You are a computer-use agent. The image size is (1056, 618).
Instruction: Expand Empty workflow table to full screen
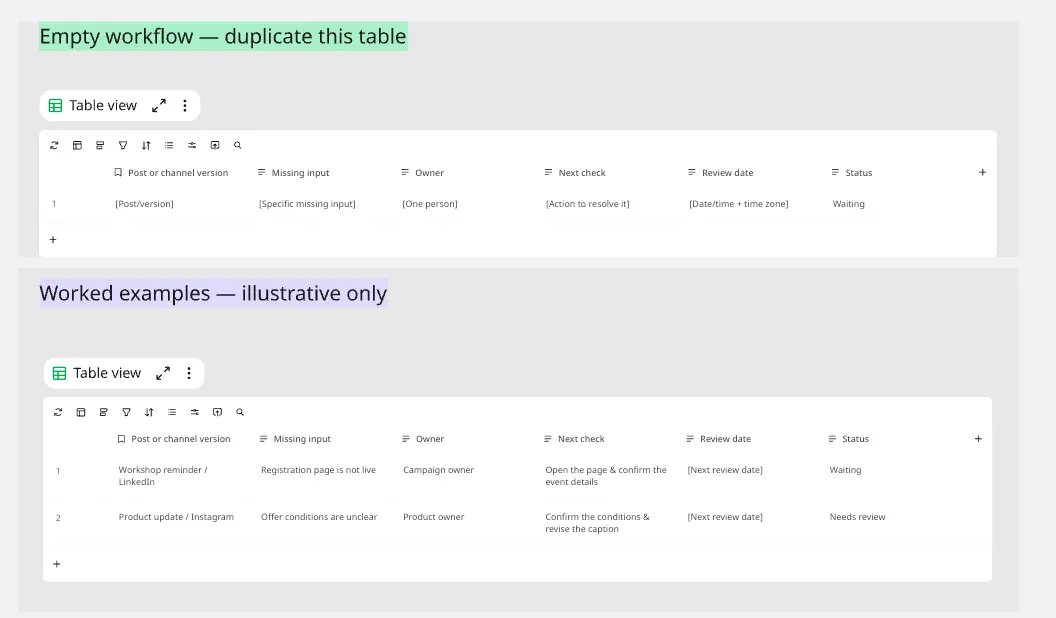click(159, 106)
